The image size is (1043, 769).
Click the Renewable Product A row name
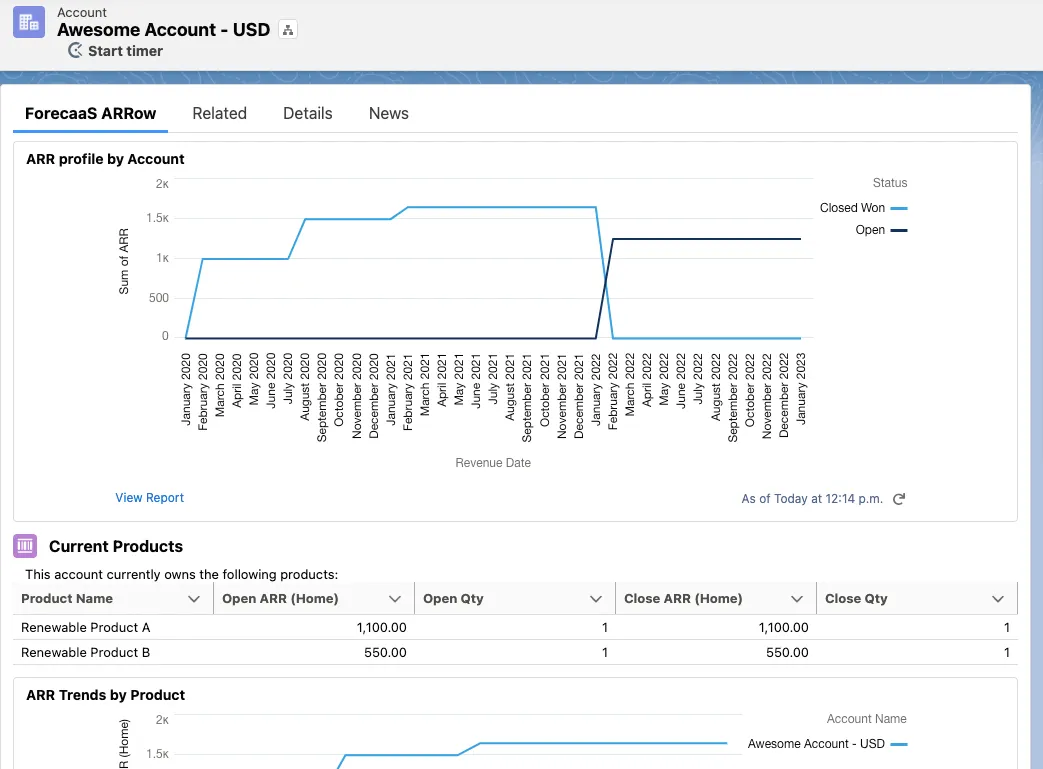tap(86, 627)
